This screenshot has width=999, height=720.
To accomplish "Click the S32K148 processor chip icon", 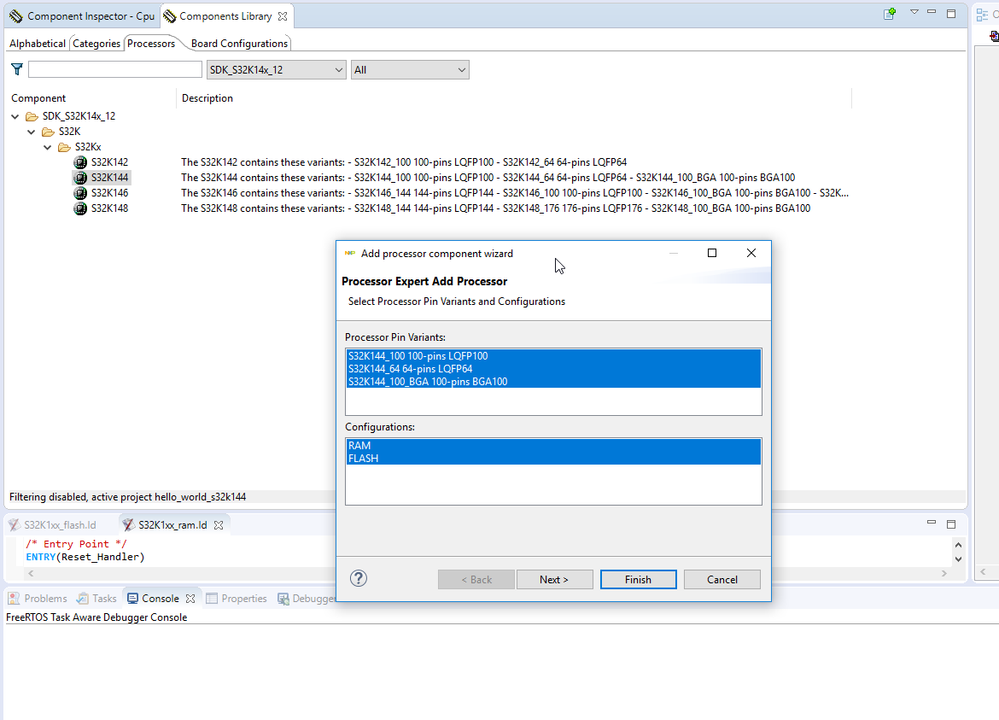I will coord(80,208).
